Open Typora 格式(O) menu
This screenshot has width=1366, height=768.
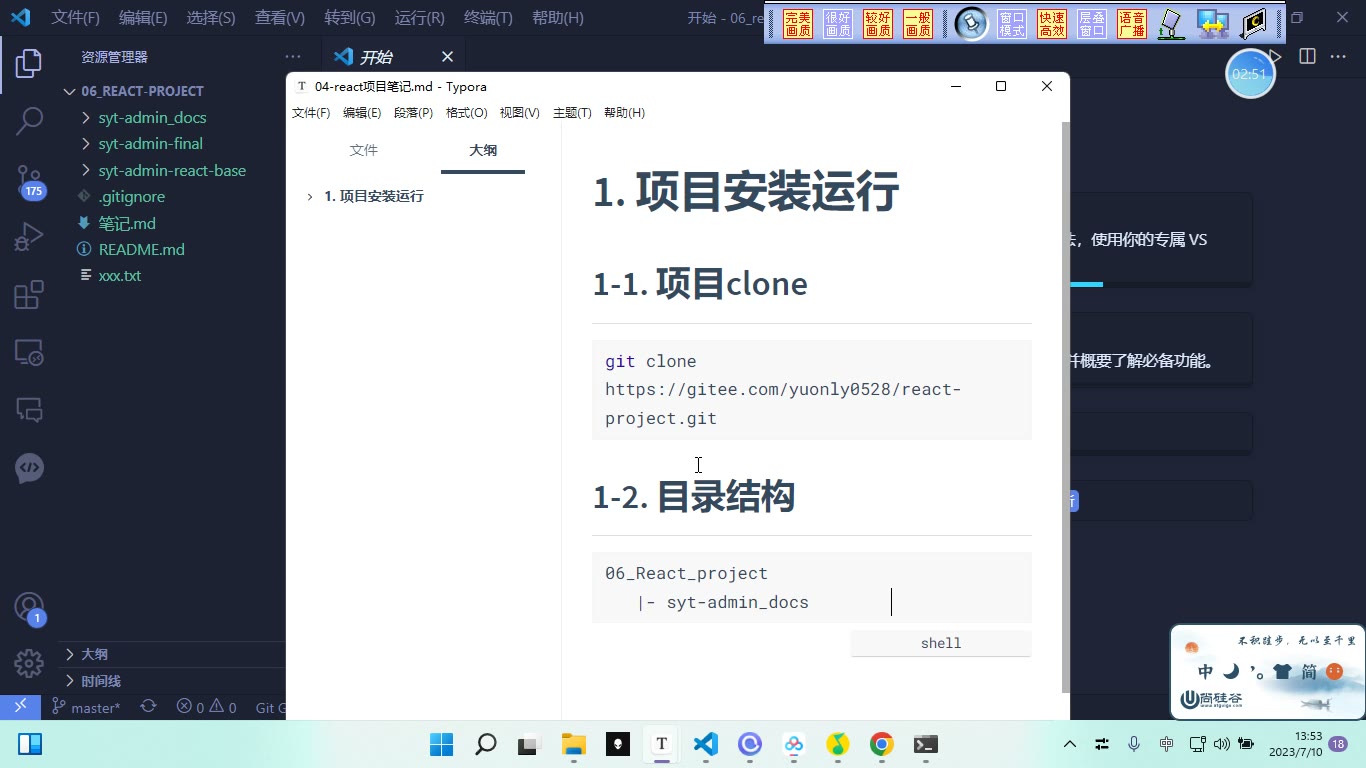(x=466, y=113)
